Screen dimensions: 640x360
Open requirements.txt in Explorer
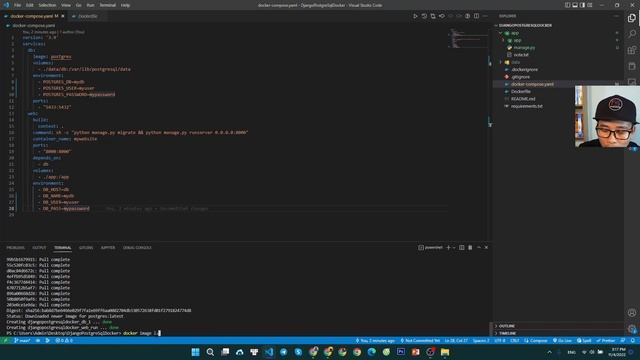[527, 106]
